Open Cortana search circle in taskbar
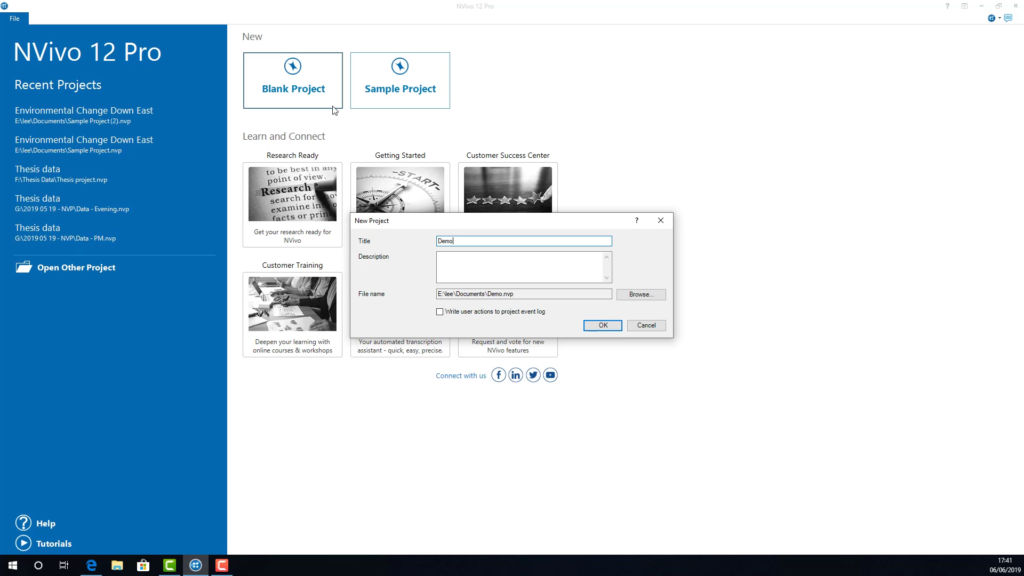 point(38,566)
